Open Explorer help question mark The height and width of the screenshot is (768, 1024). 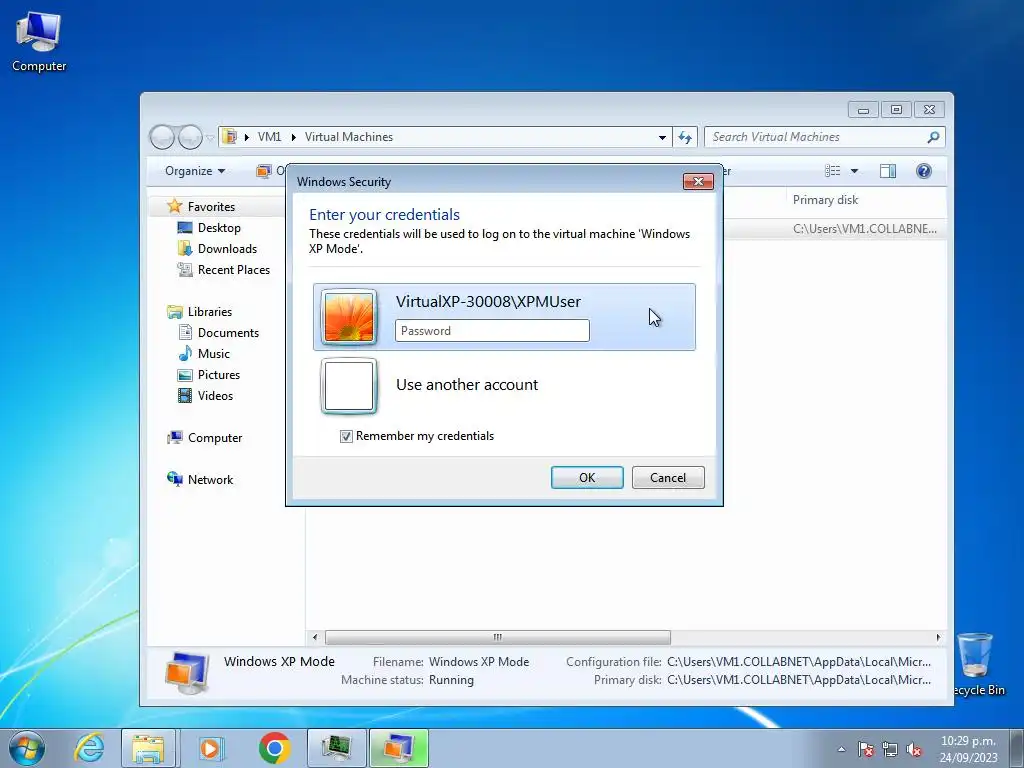[923, 171]
